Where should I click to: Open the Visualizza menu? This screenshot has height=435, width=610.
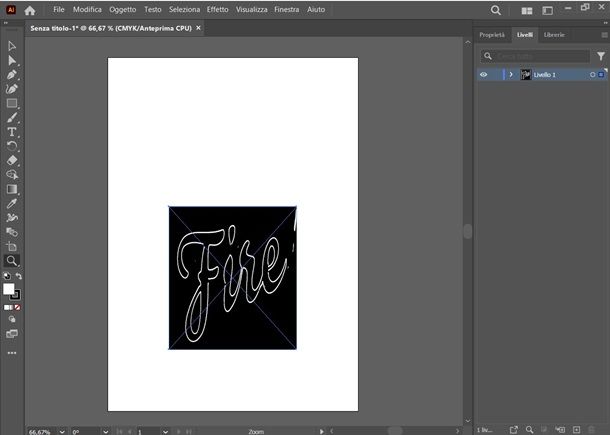coord(251,9)
